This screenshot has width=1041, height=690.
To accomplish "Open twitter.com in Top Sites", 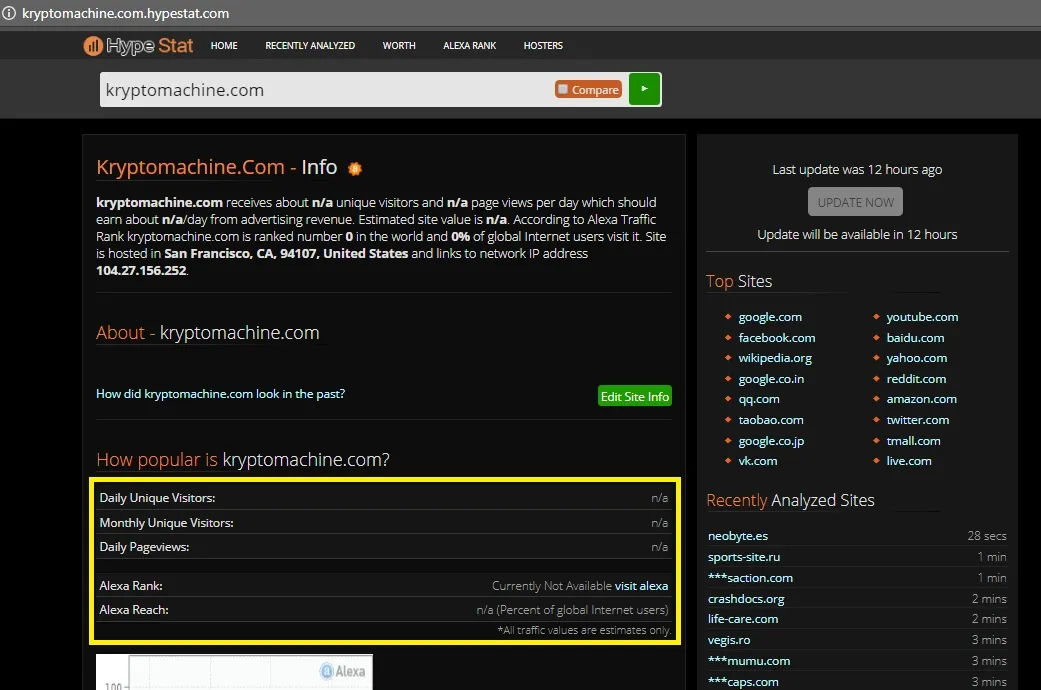I will click(x=918, y=420).
